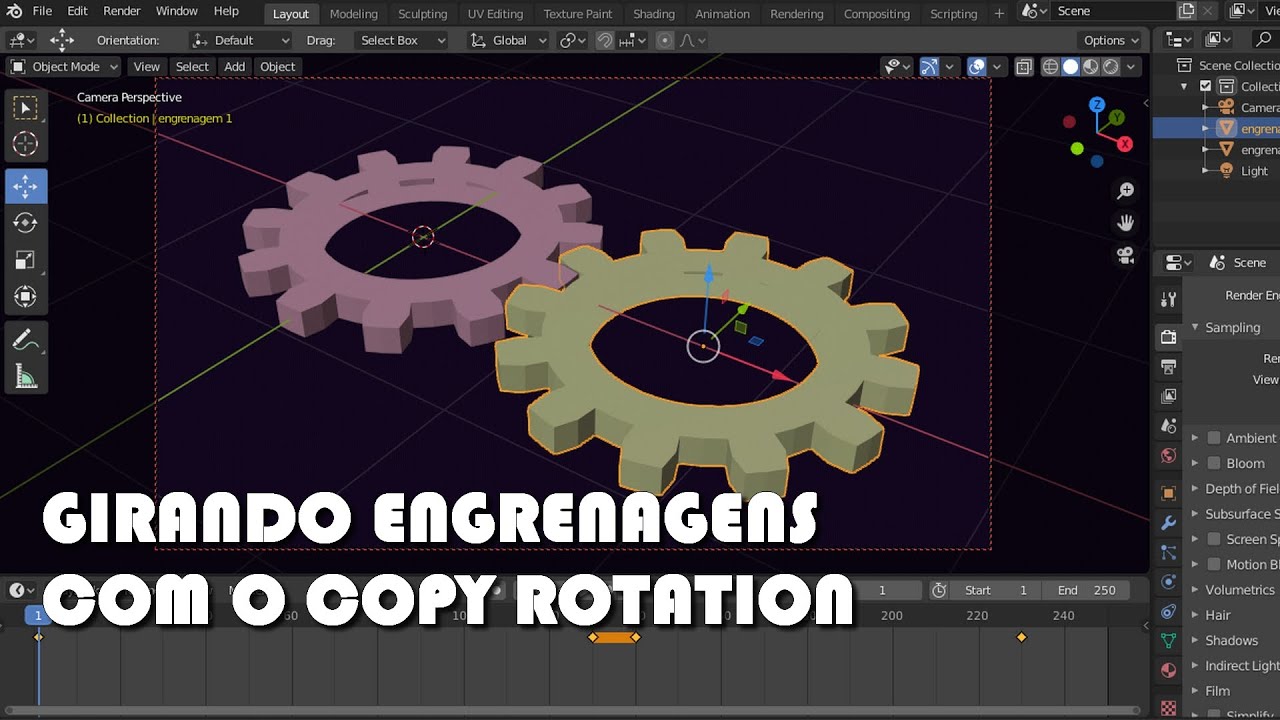Open the Object Constraints properties tab icon
The width and height of the screenshot is (1280, 720).
1168,611
